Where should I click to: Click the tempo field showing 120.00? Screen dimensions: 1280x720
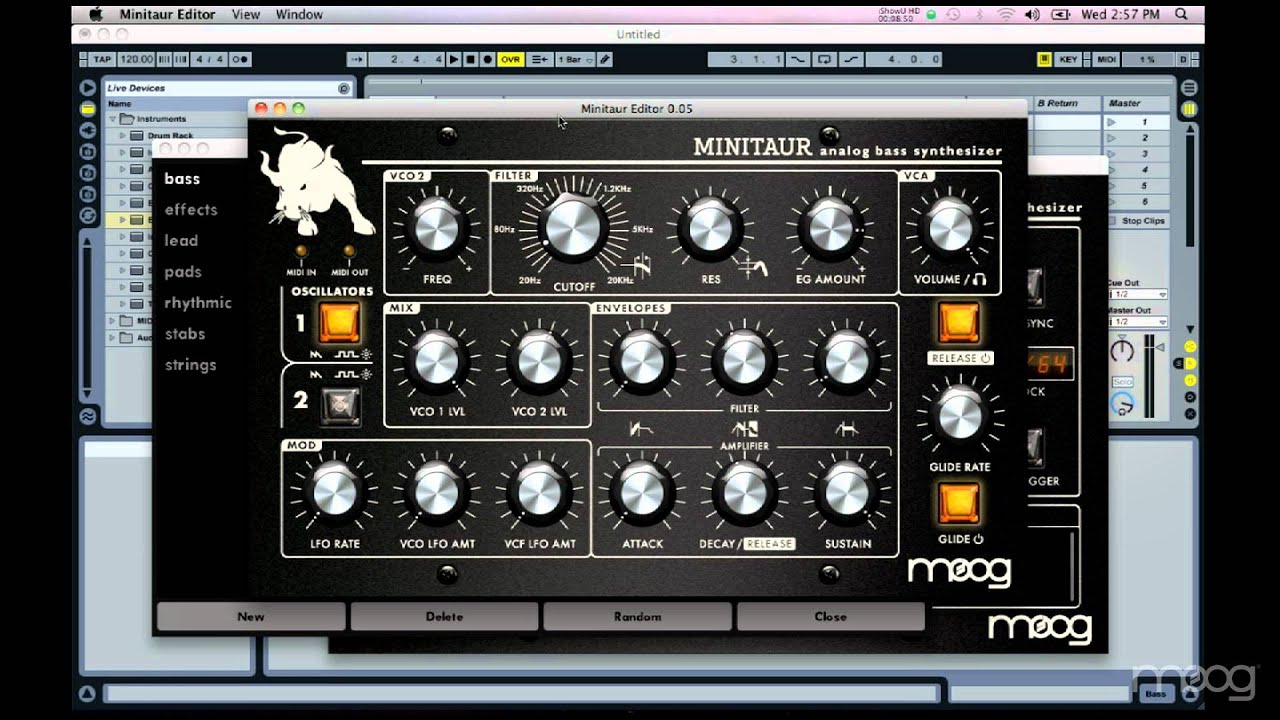tap(136, 60)
